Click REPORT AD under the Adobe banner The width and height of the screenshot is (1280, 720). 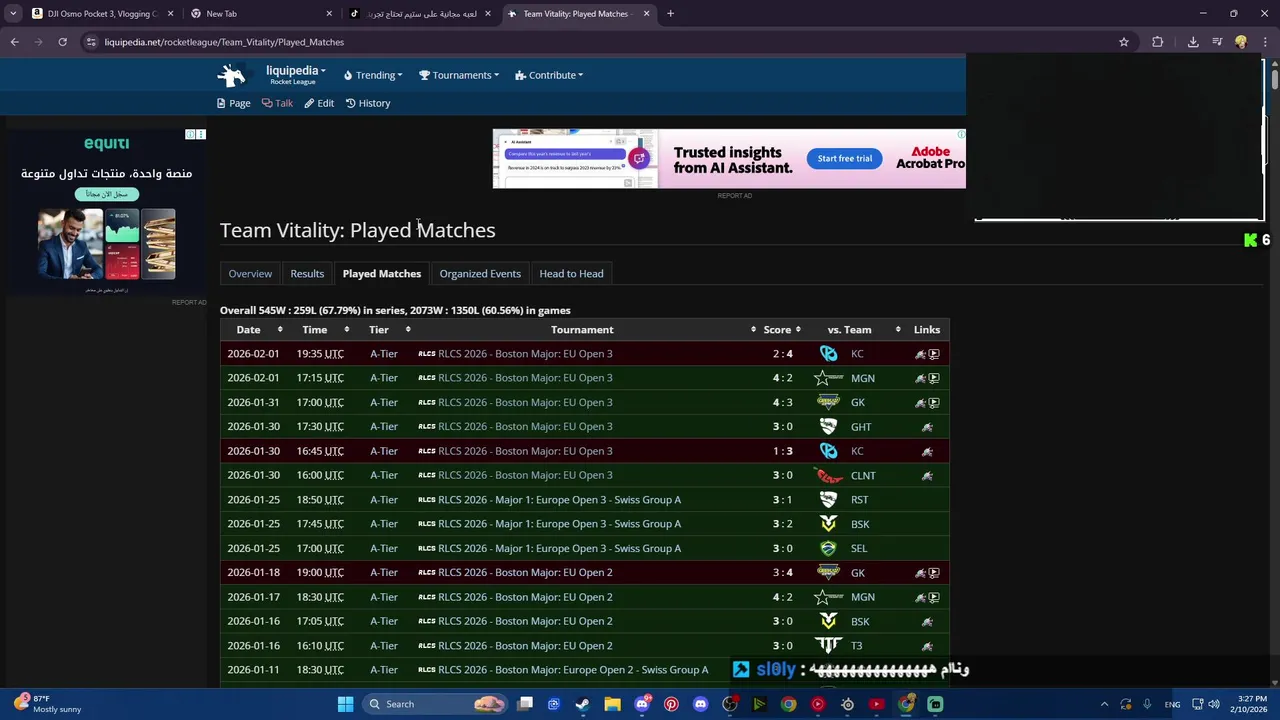tap(734, 196)
